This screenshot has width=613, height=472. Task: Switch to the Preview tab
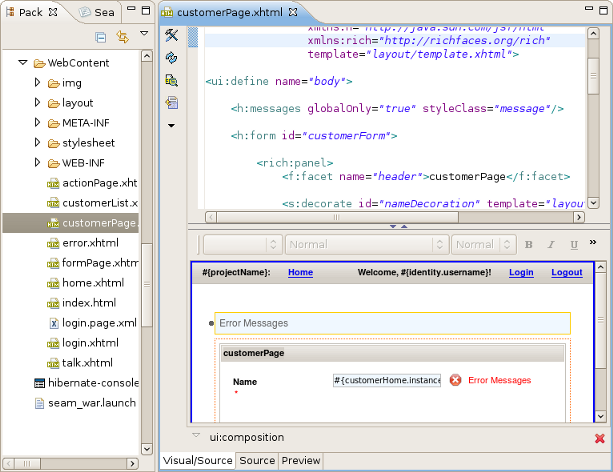pos(300,460)
